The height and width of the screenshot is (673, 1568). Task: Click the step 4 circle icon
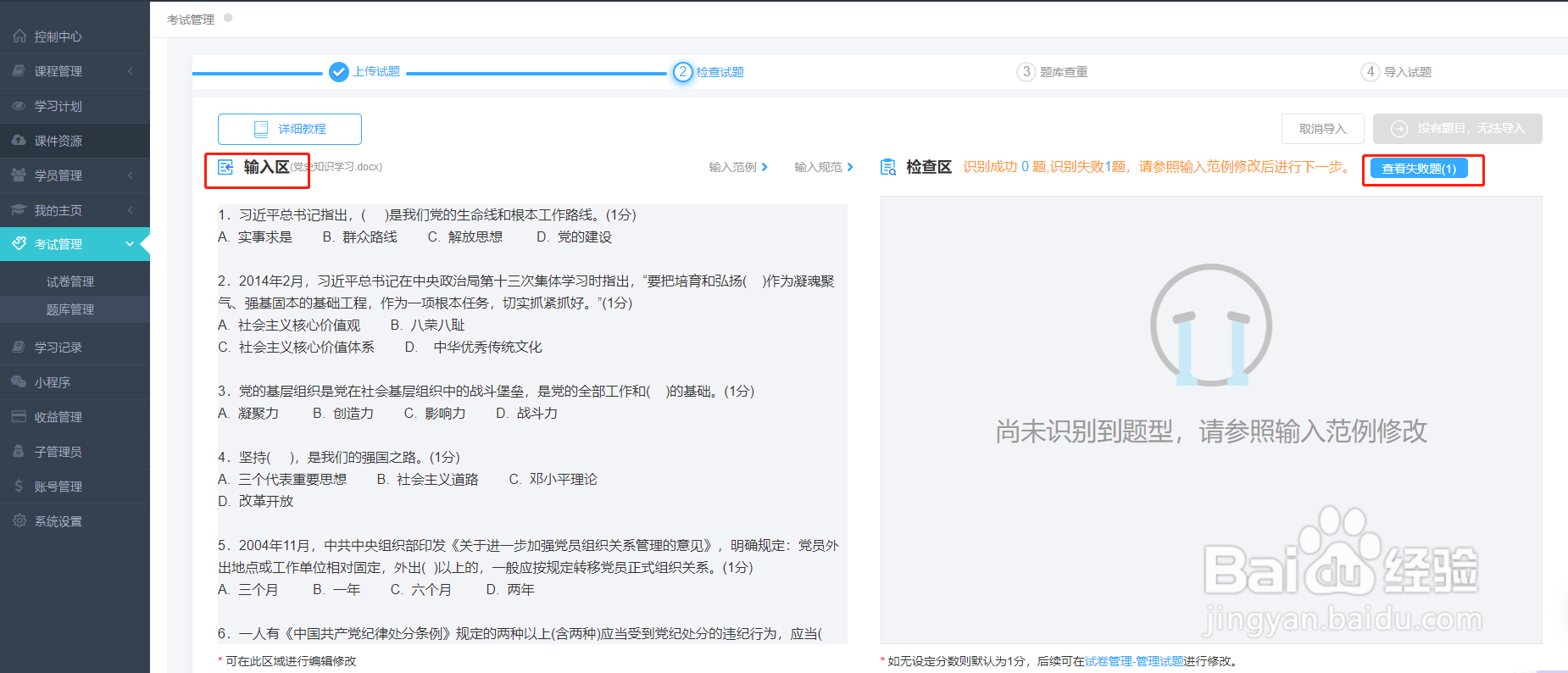(x=1371, y=72)
